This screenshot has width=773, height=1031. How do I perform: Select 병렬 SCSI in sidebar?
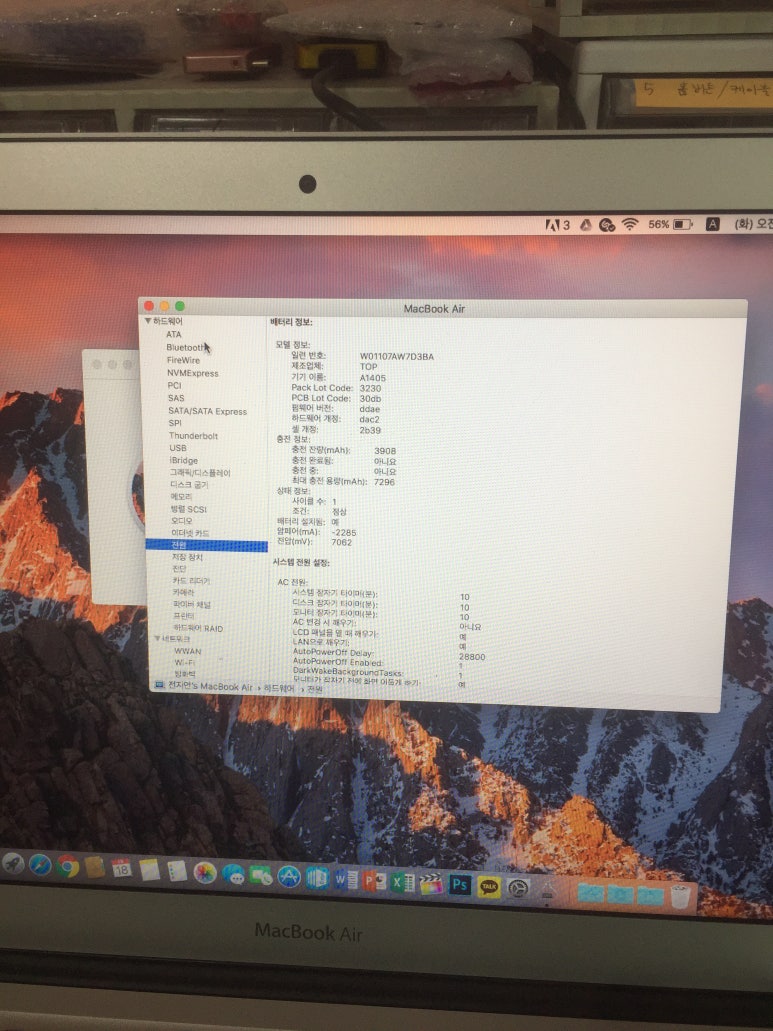(189, 509)
